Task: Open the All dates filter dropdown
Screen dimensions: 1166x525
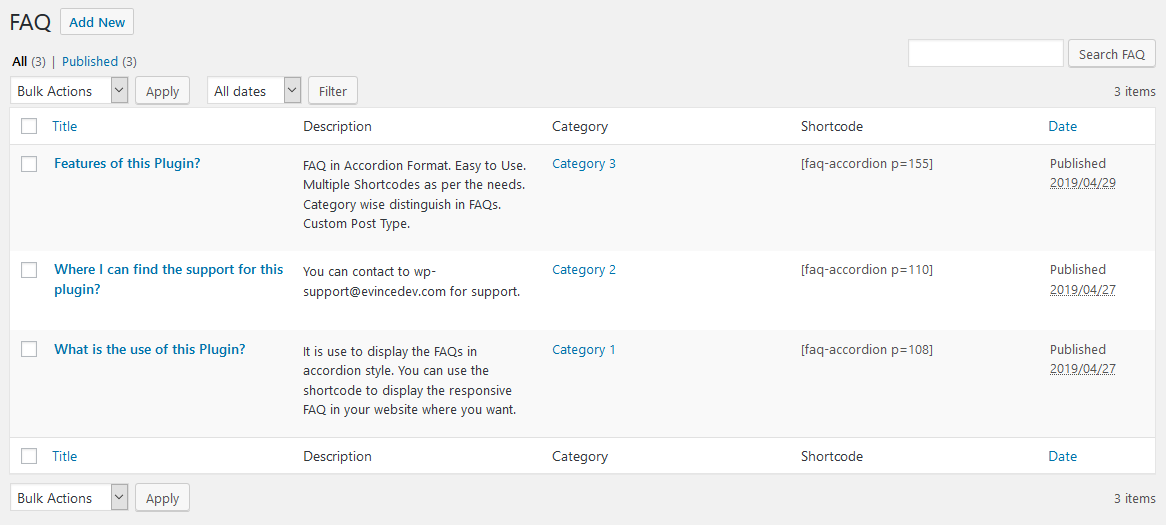Action: [254, 91]
